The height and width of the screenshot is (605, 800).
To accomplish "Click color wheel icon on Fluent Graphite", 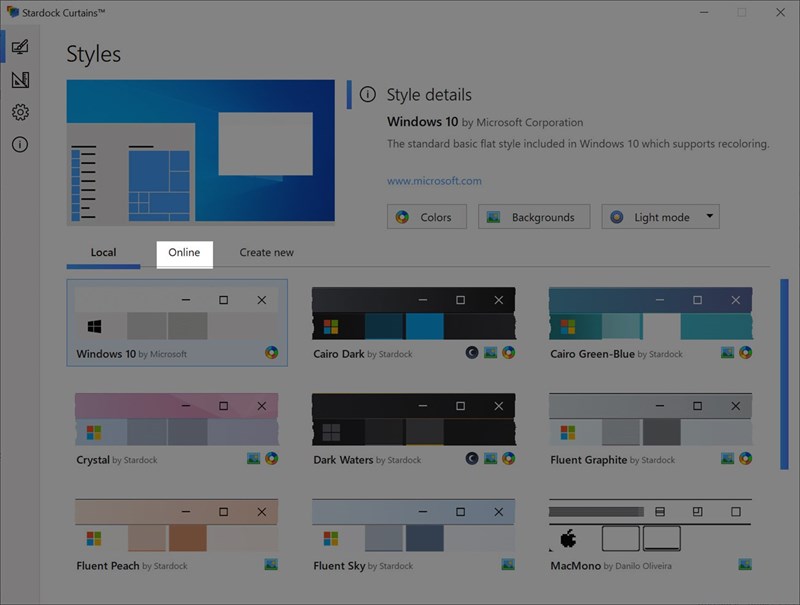I will 745,458.
